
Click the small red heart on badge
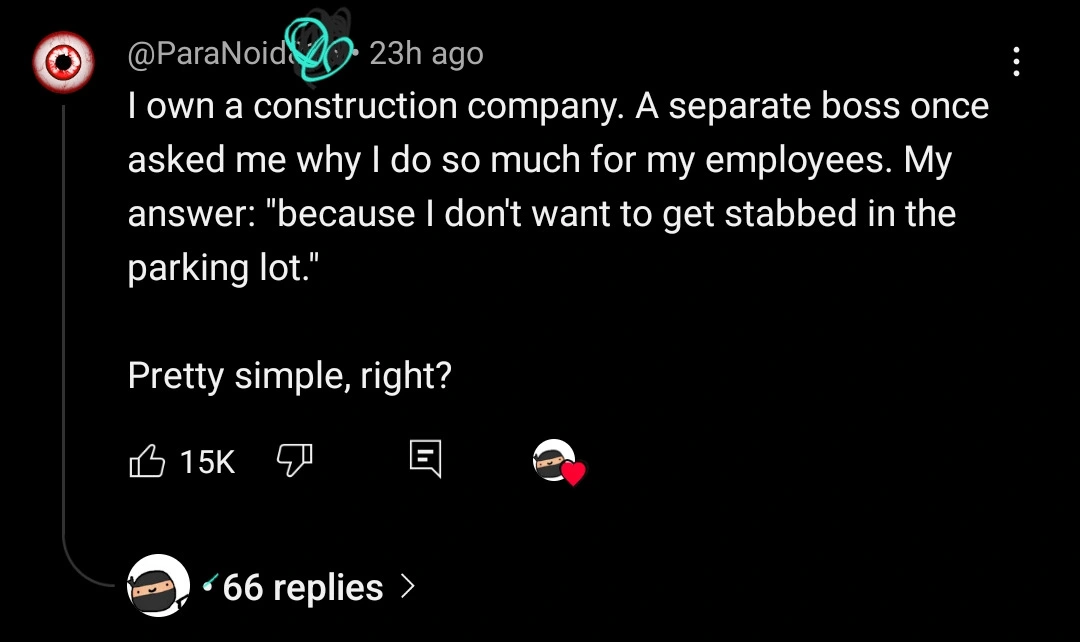click(573, 474)
